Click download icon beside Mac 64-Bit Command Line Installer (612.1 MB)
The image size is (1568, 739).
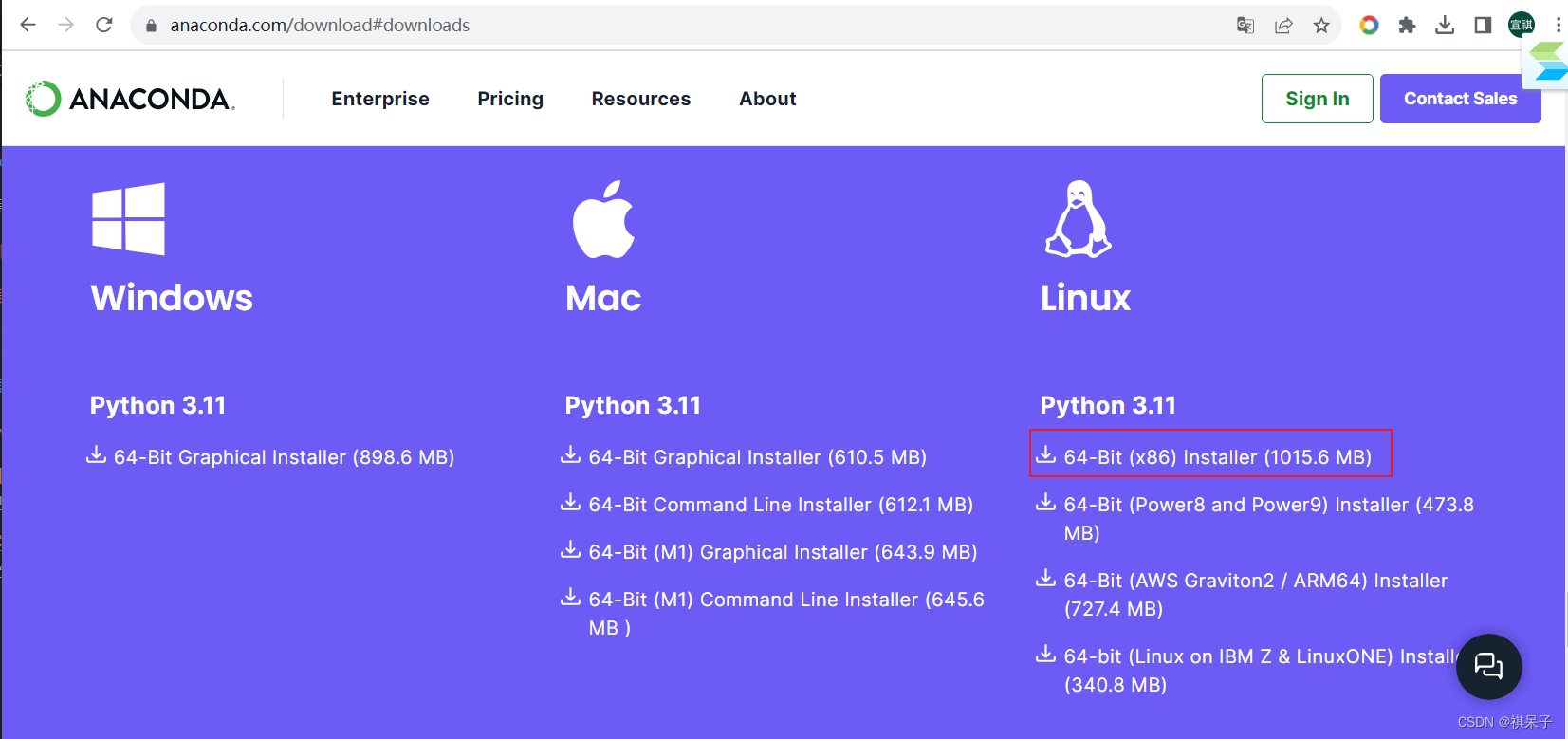[x=570, y=502]
